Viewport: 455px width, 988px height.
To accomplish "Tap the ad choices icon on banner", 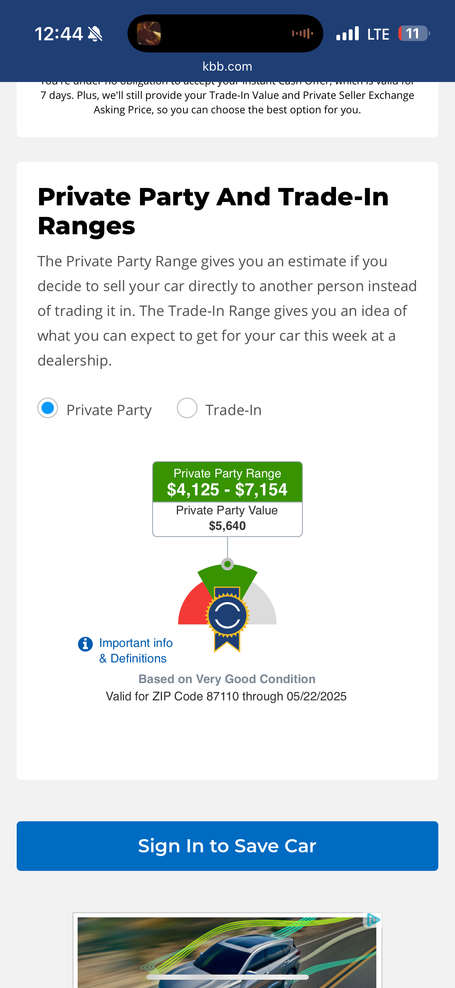I will point(373,920).
